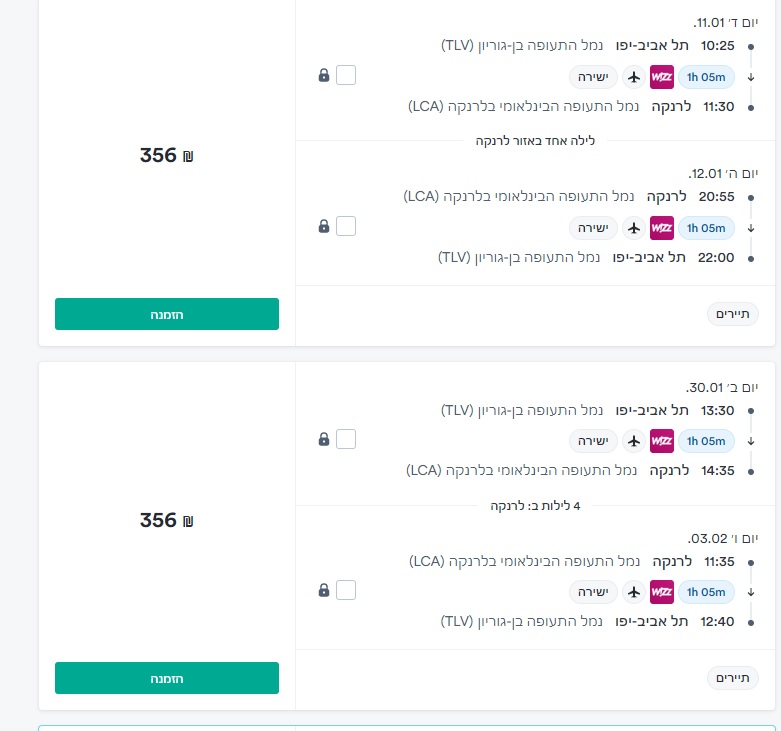Expand 13:30 flight details with the down arrow
The image size is (781, 731).
coord(751,440)
